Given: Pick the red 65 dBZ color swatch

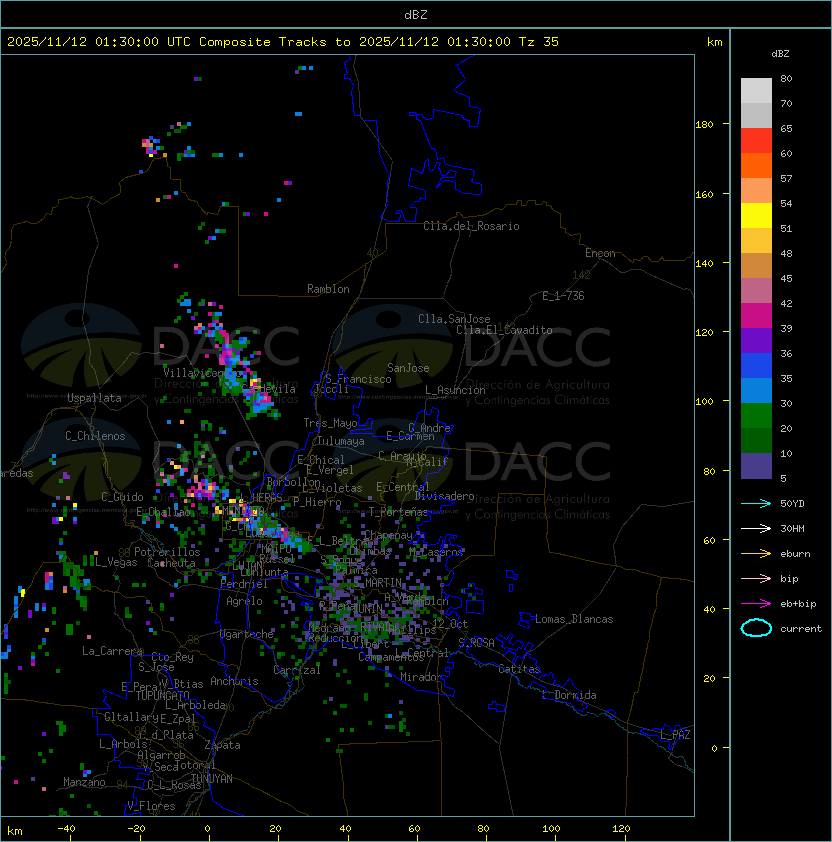Looking at the screenshot, I should [x=756, y=141].
